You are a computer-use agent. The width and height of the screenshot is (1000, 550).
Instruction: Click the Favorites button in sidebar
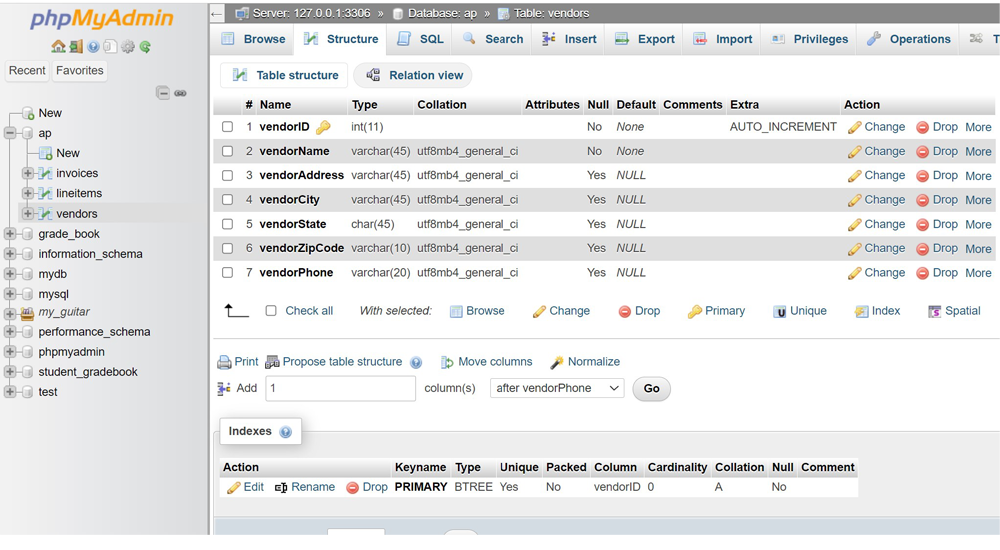pos(80,70)
